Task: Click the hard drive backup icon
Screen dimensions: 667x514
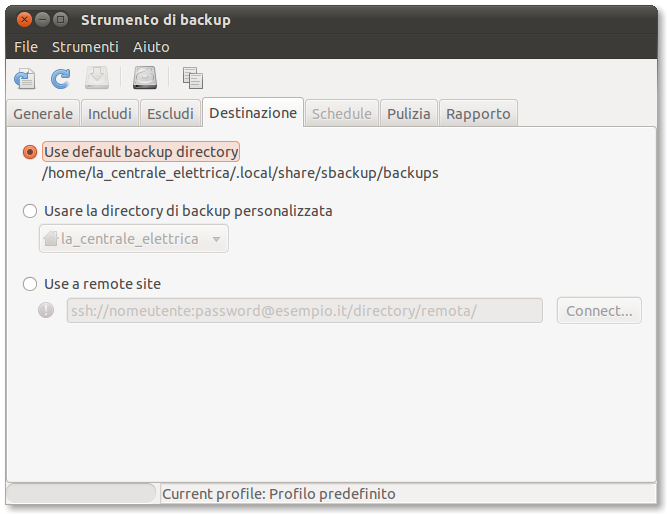Action: pyautogui.click(x=146, y=78)
